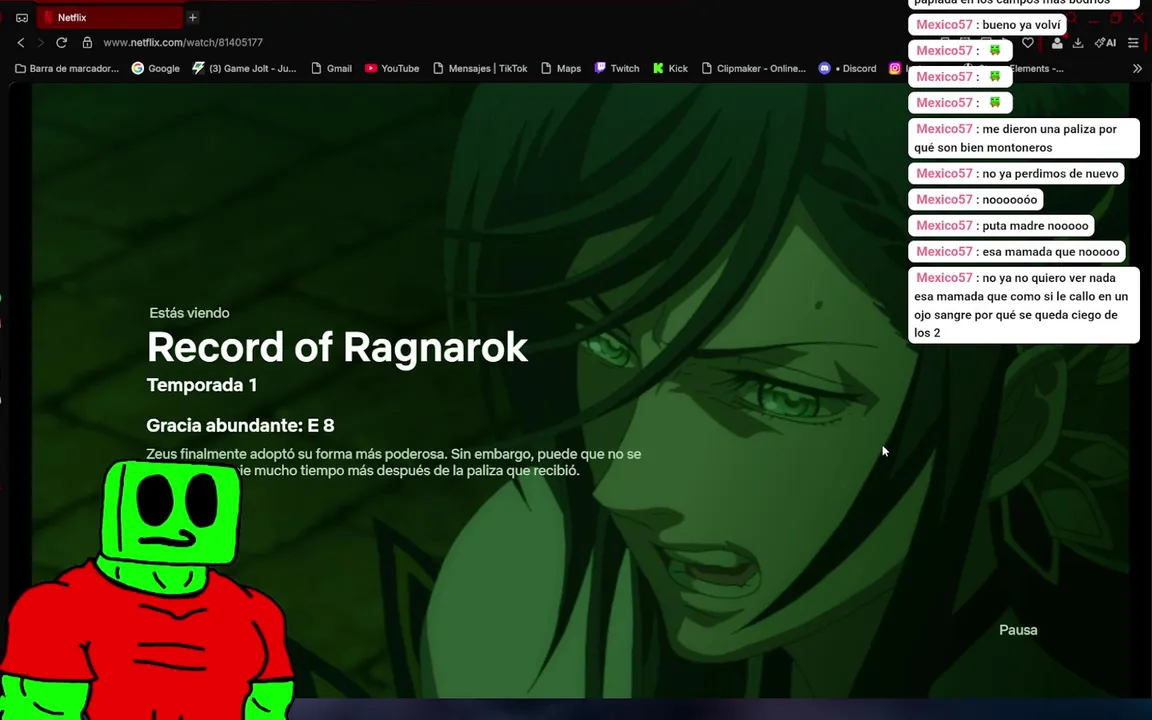Open the Easy Setup sliders menu

[1134, 43]
